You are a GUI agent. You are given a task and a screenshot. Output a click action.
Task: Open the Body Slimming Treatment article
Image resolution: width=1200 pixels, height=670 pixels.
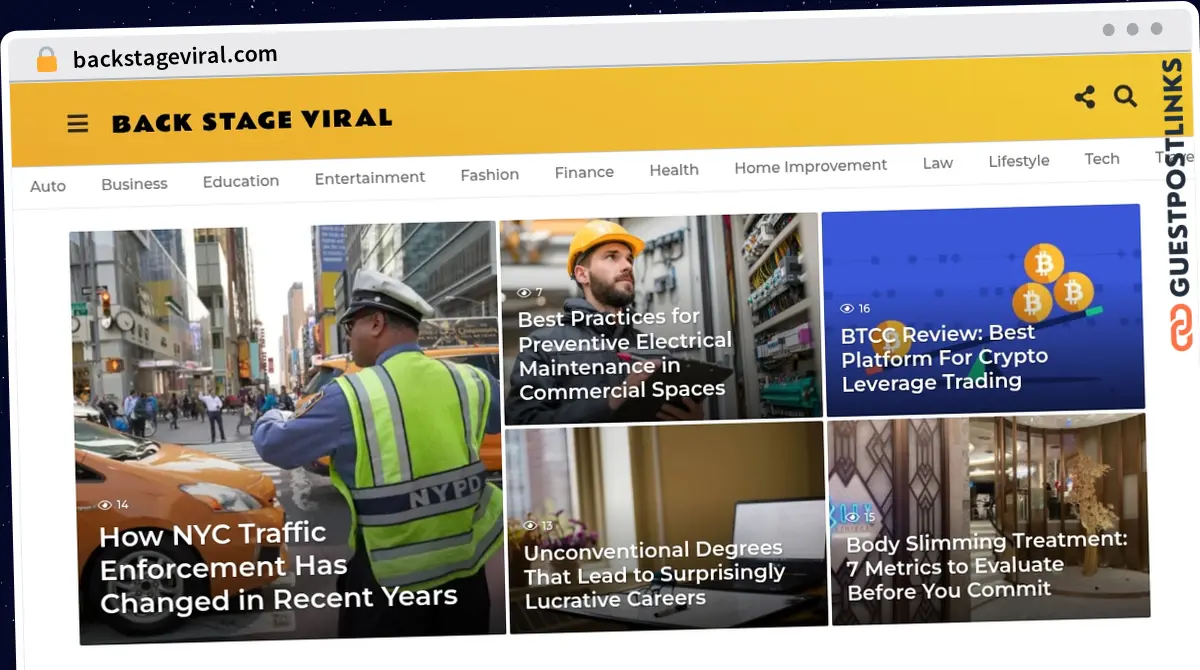tap(989, 567)
